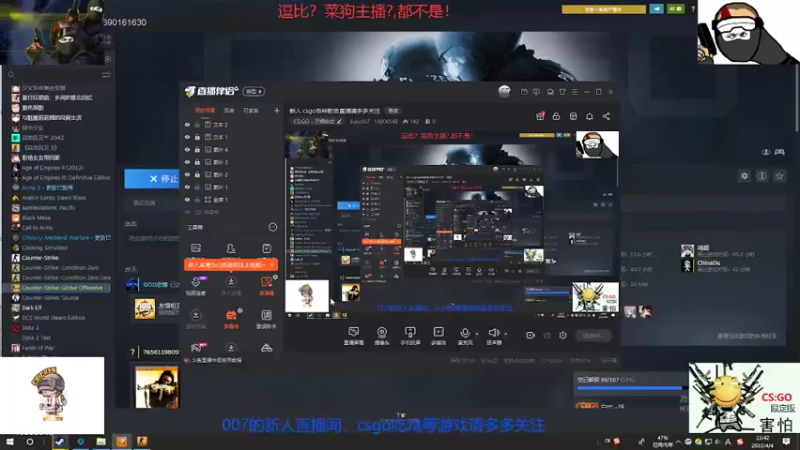The image size is (800, 450).
Task: Switch to second scene tab
Action: point(229,110)
